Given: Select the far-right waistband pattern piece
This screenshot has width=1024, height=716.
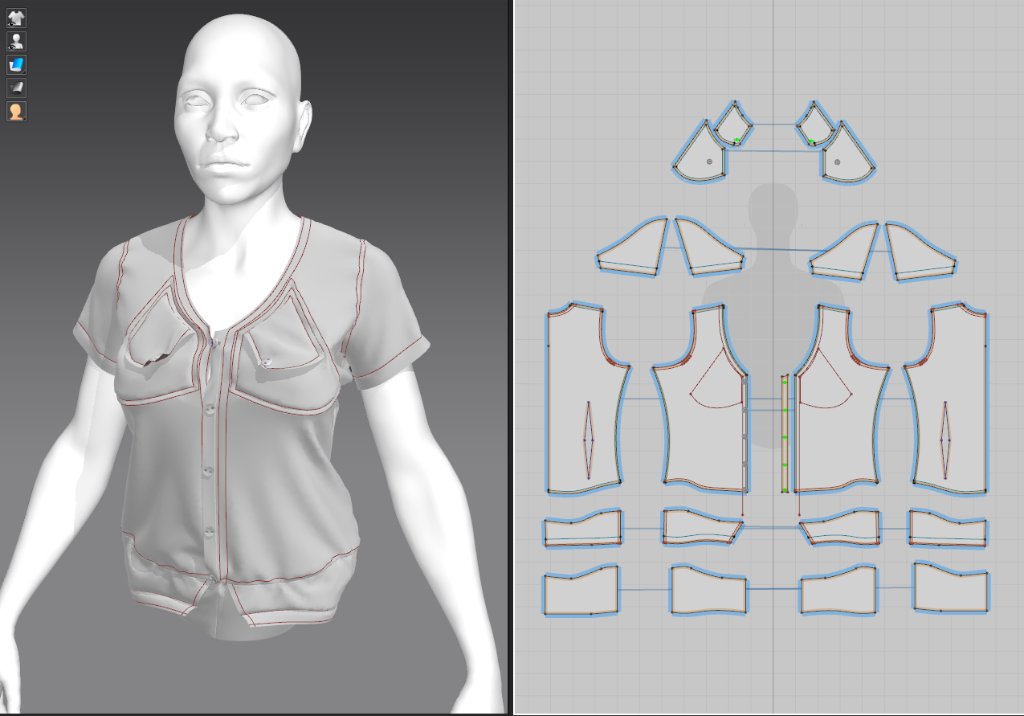Looking at the screenshot, I should click(x=948, y=529).
